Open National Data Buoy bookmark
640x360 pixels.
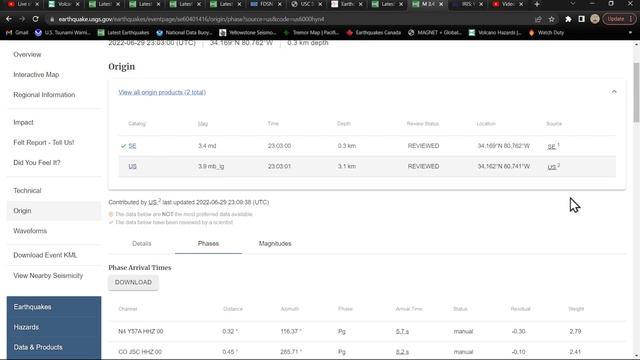point(184,33)
